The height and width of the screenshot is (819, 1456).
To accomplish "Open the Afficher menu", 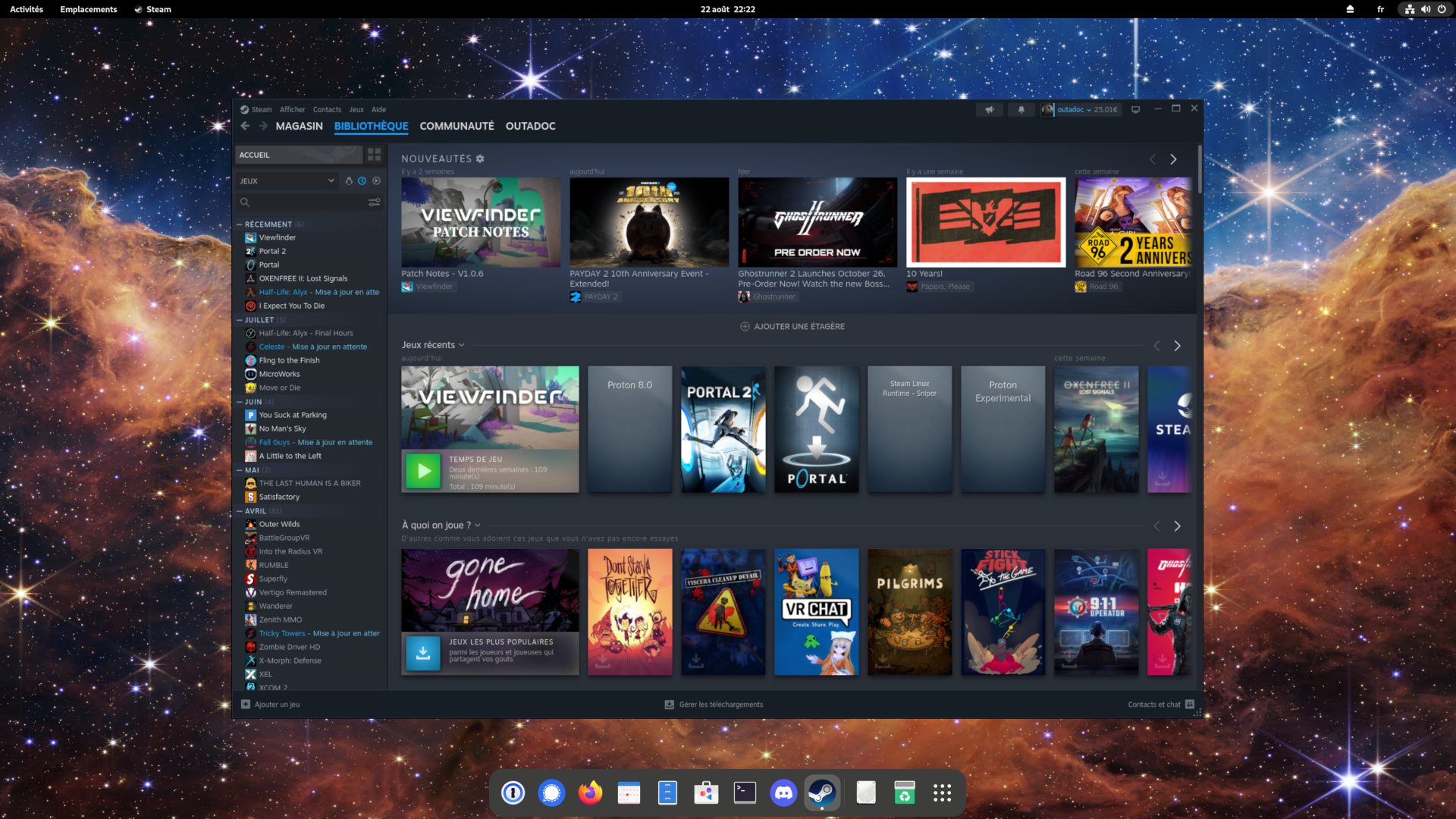I will pyautogui.click(x=292, y=109).
